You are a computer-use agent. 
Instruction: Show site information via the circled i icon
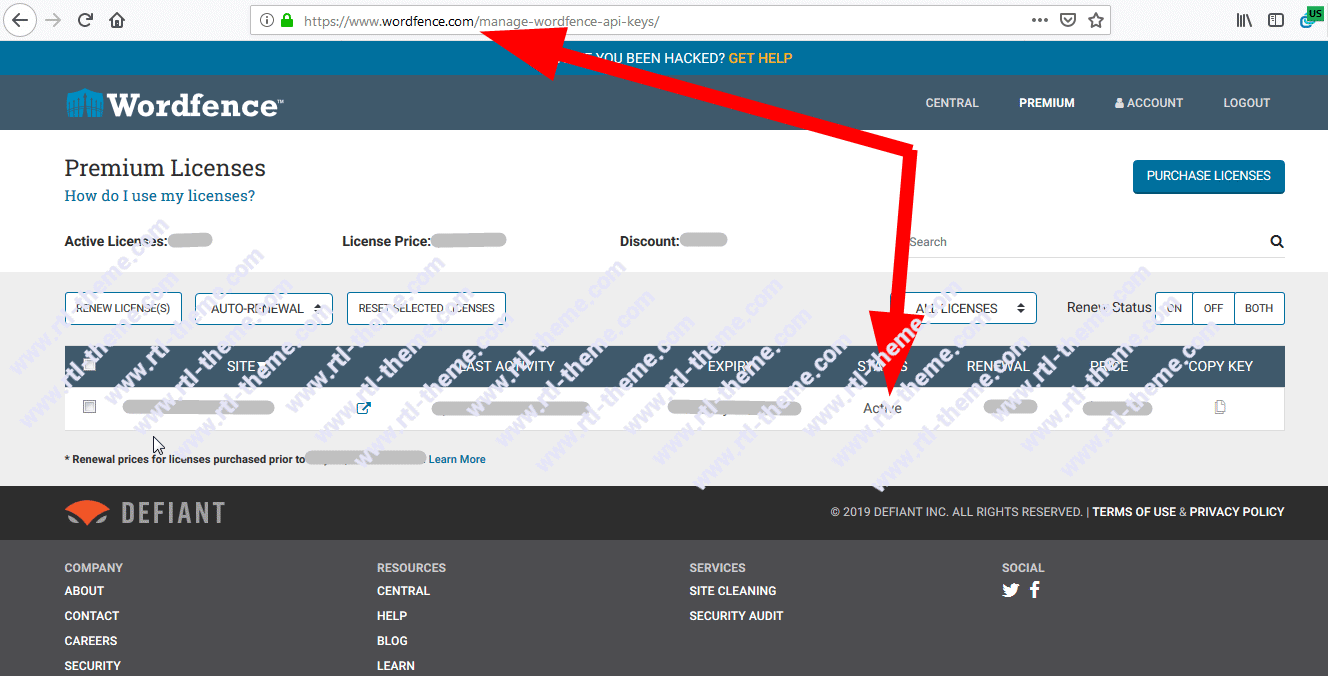pos(267,20)
